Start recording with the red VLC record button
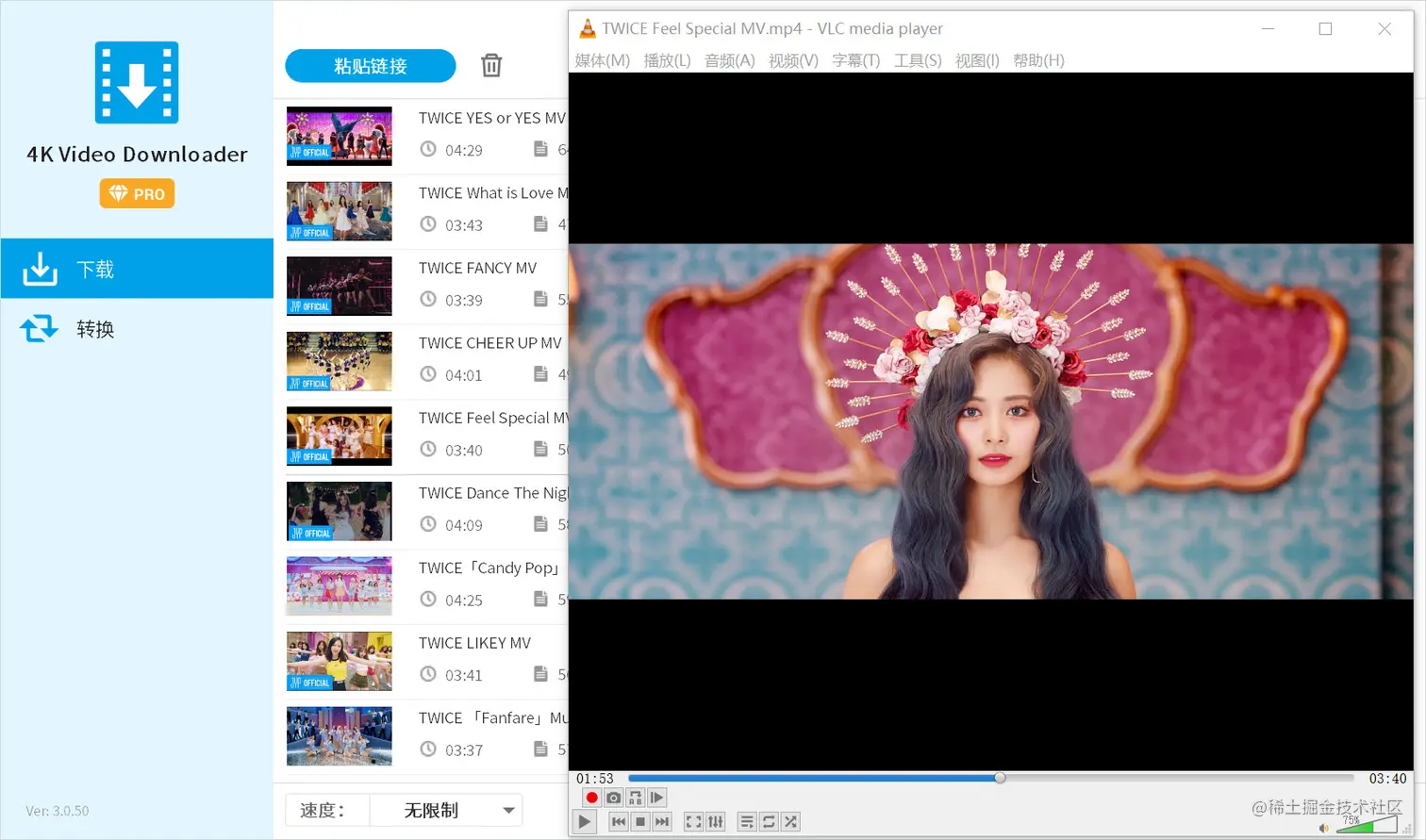Screen dimensions: 1426x840 pyautogui.click(x=591, y=798)
